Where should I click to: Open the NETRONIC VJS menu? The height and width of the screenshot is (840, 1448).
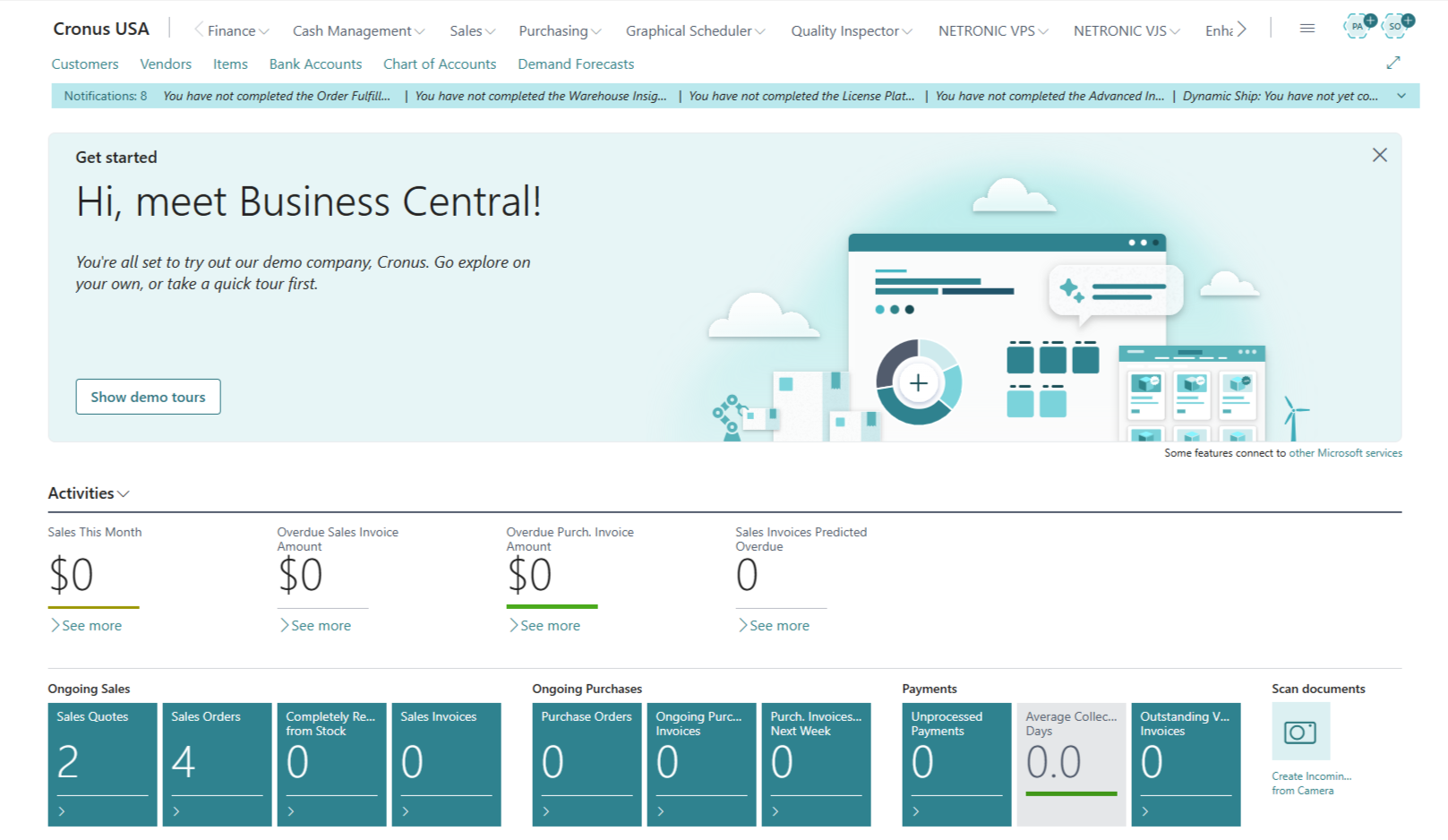(1127, 30)
